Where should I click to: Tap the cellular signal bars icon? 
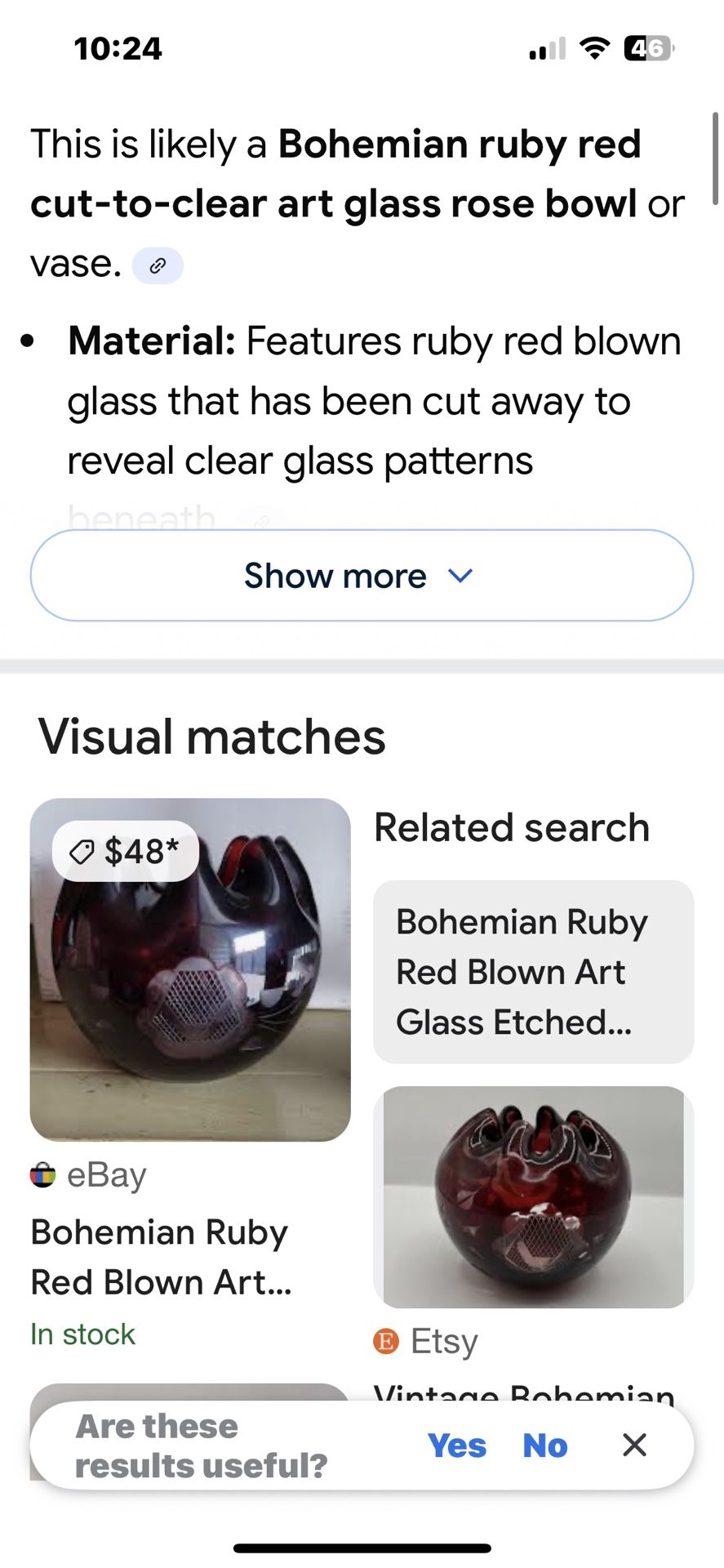tap(547, 49)
